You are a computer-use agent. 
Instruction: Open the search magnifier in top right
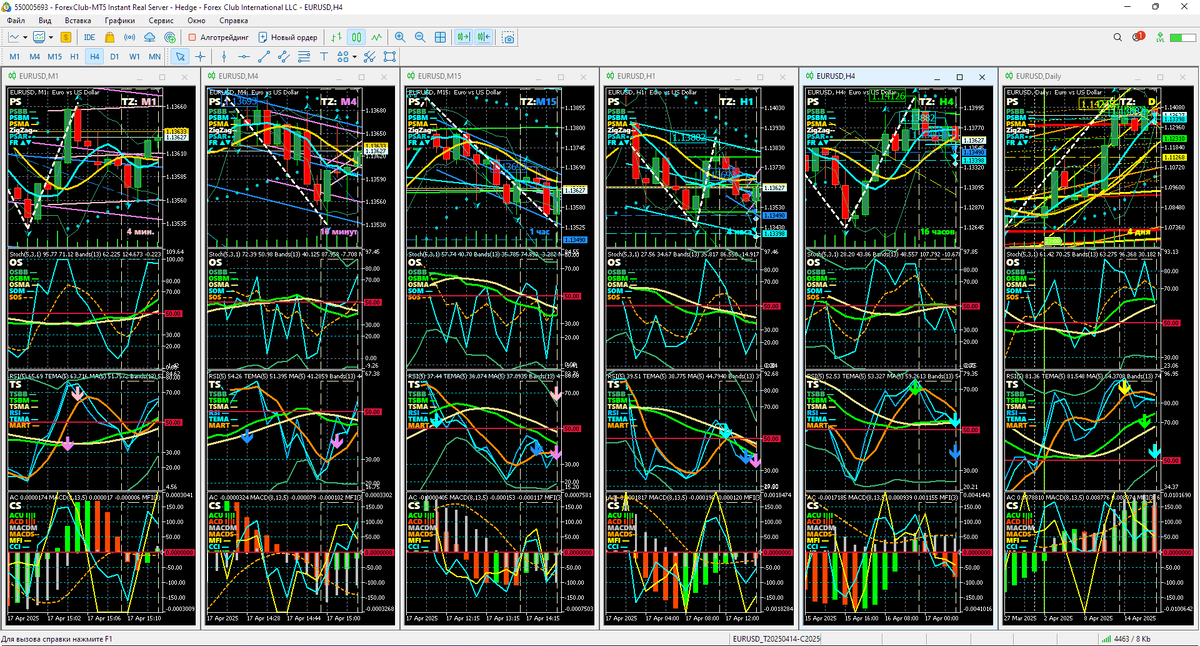(1118, 37)
